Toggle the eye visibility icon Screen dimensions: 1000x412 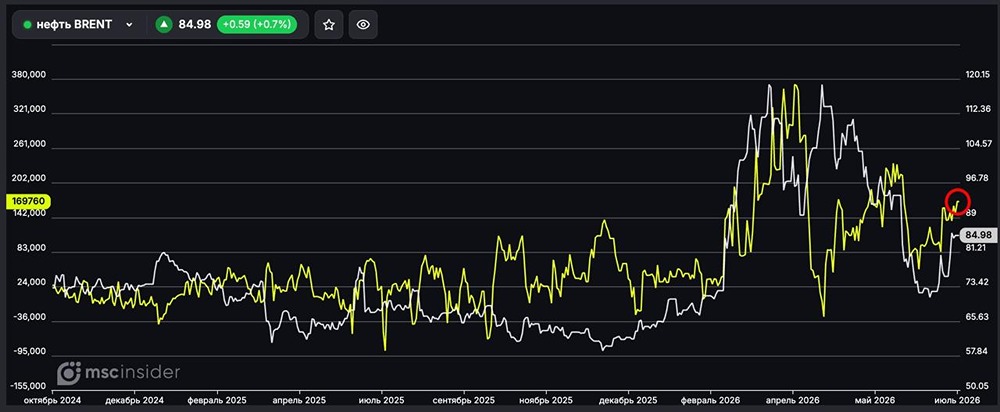tap(363, 25)
